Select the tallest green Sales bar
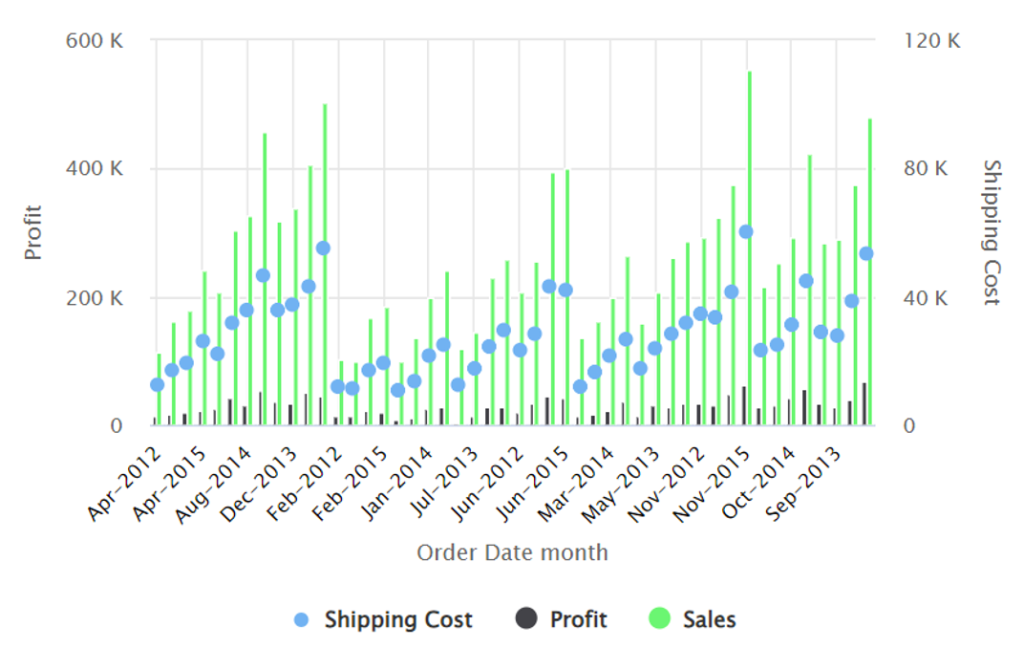The width and height of the screenshot is (1024, 648). tap(750, 248)
